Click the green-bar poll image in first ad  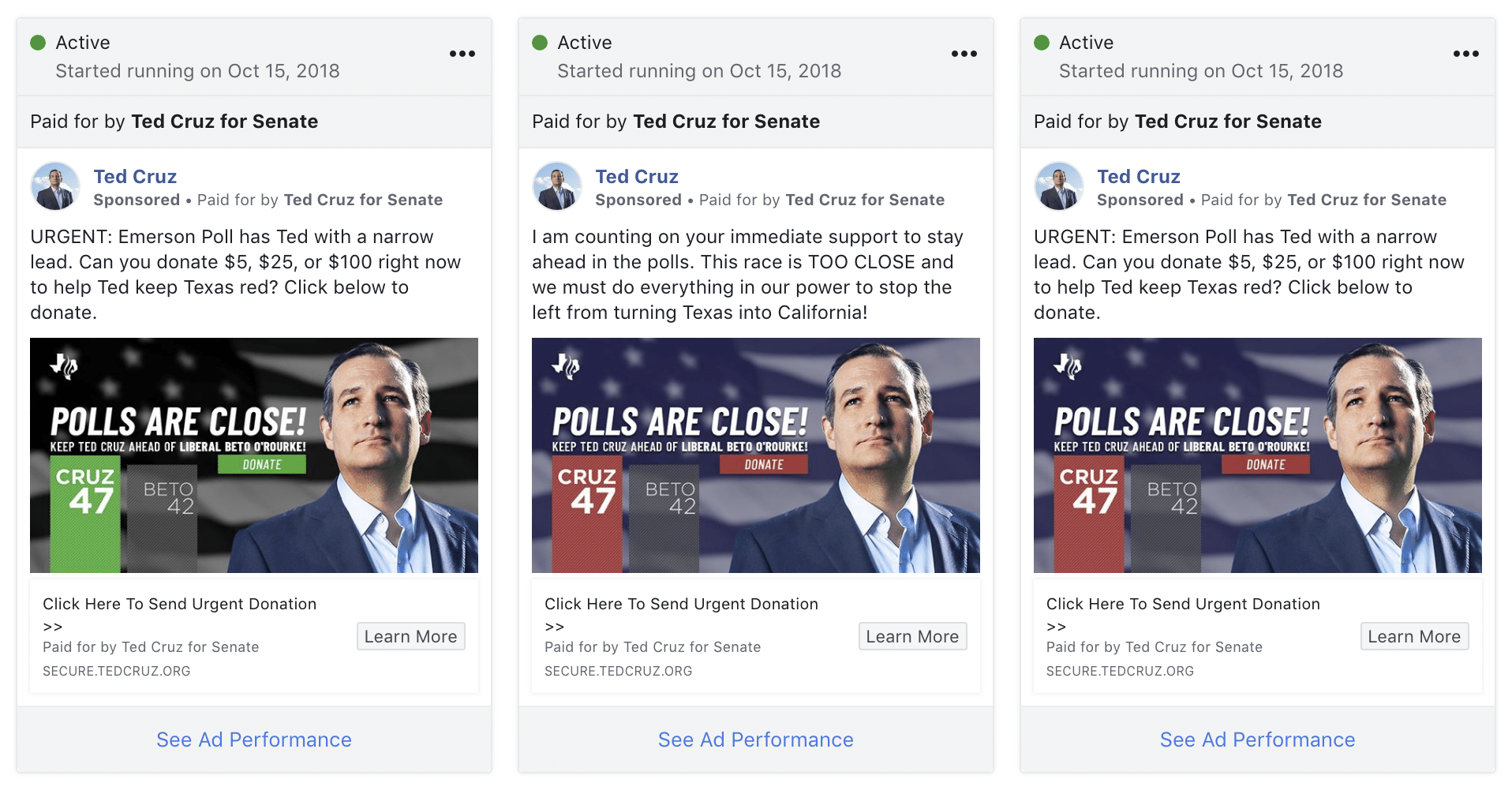coord(254,455)
